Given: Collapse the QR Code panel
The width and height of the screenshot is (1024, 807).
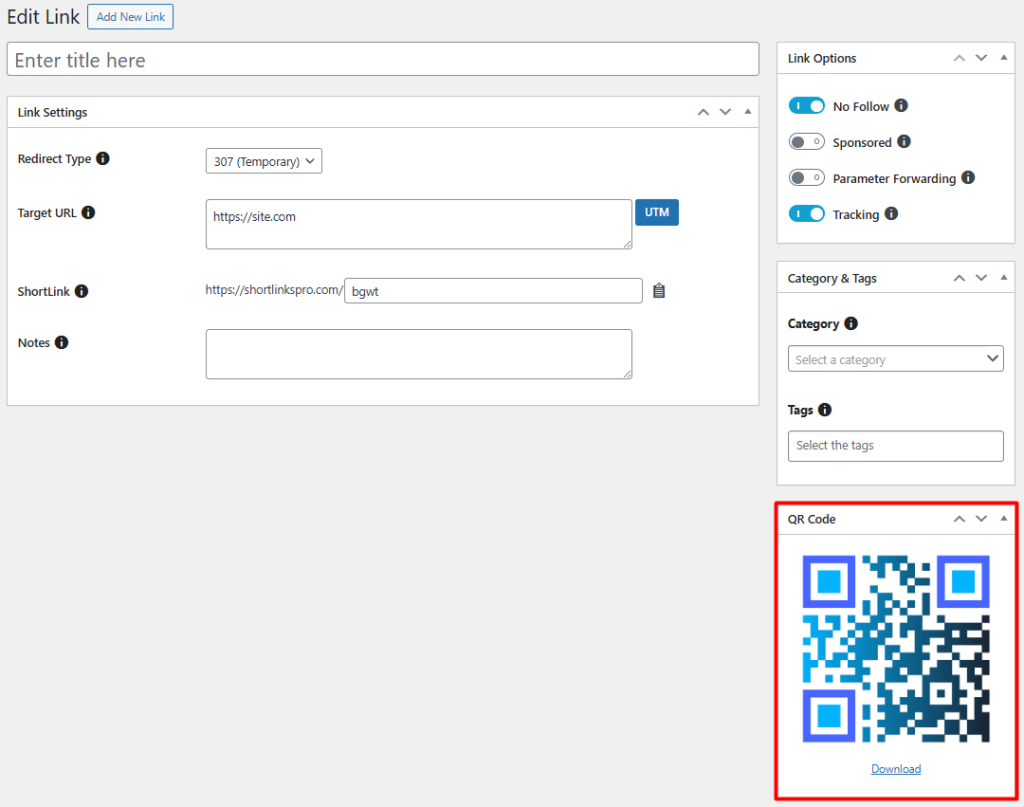Looking at the screenshot, I should coord(1004,519).
